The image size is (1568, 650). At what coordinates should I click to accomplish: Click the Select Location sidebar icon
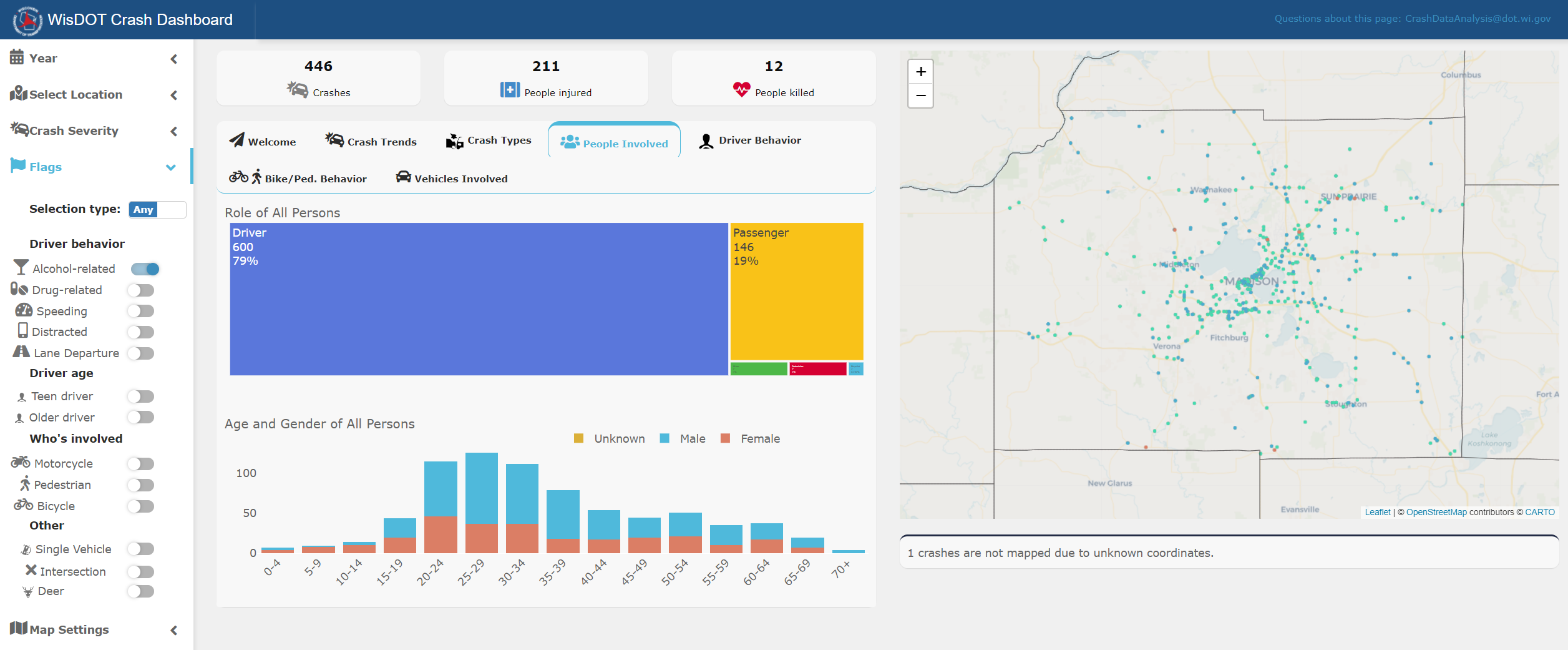pos(18,94)
